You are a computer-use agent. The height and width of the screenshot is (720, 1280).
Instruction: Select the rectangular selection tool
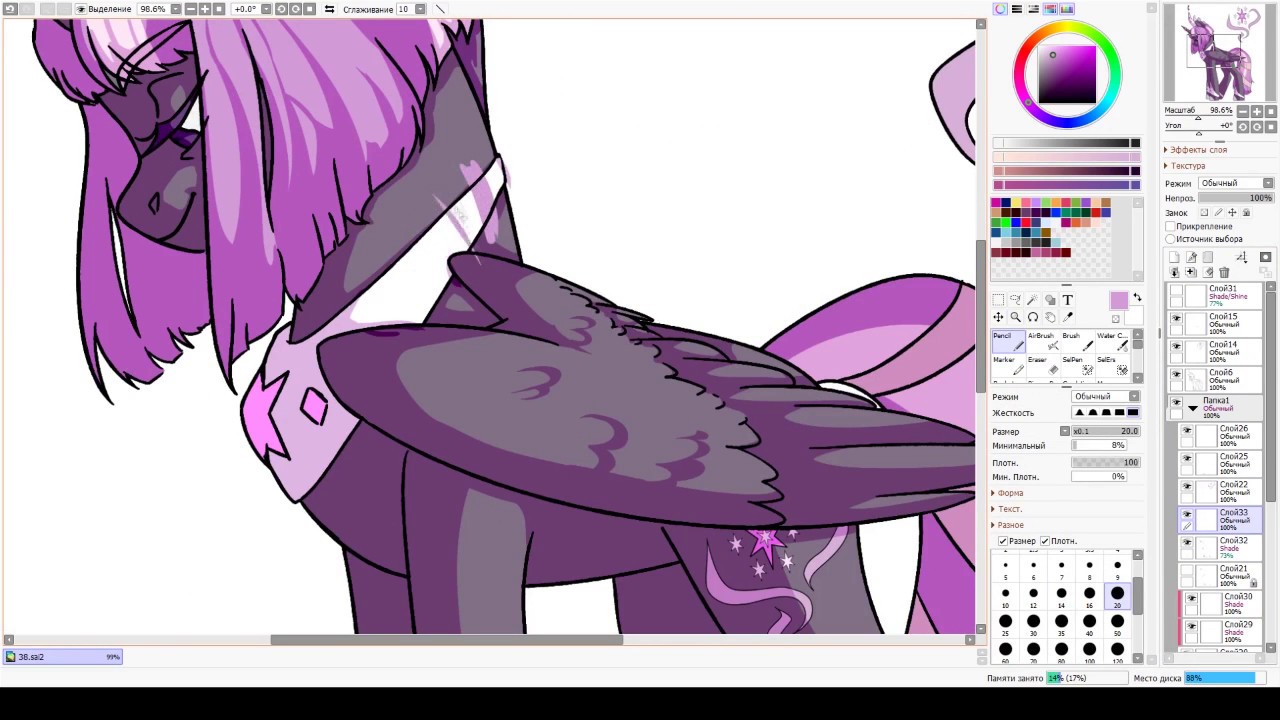point(998,300)
